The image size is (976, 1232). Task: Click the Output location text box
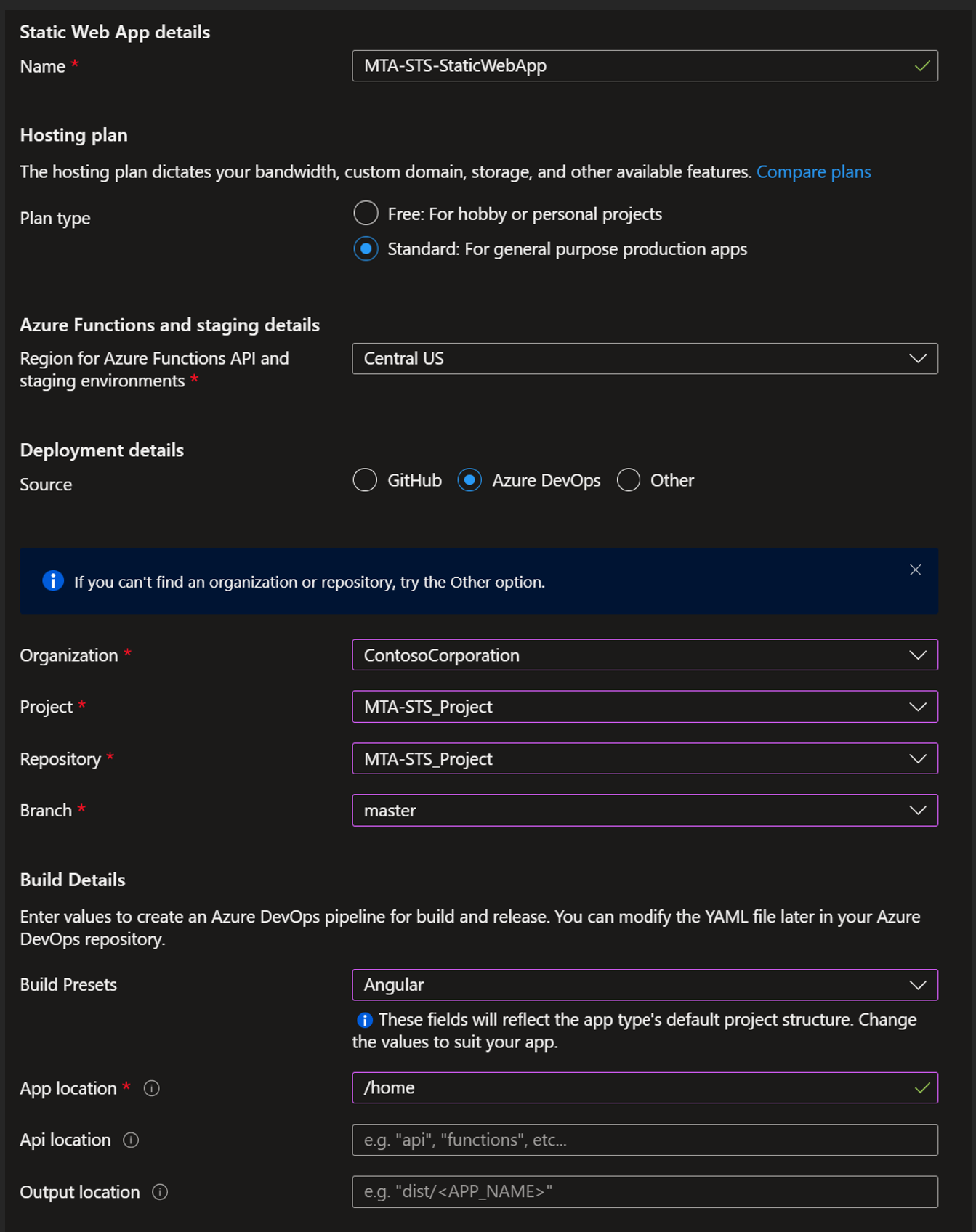point(644,1192)
